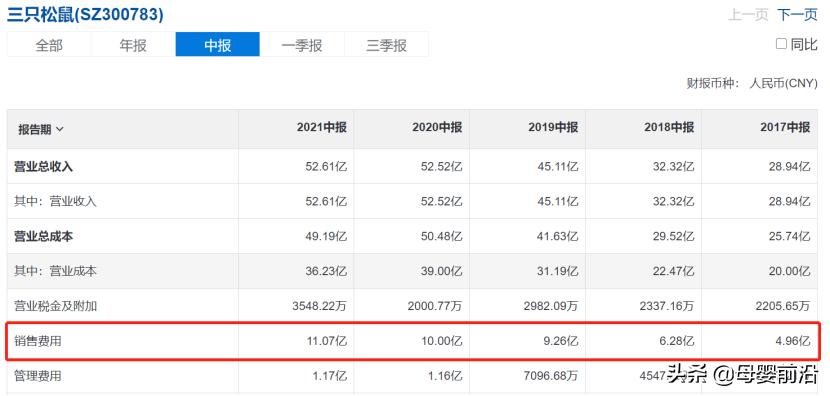The image size is (830, 396).
Task: Enable the 同比 checkbox
Action: (781, 44)
